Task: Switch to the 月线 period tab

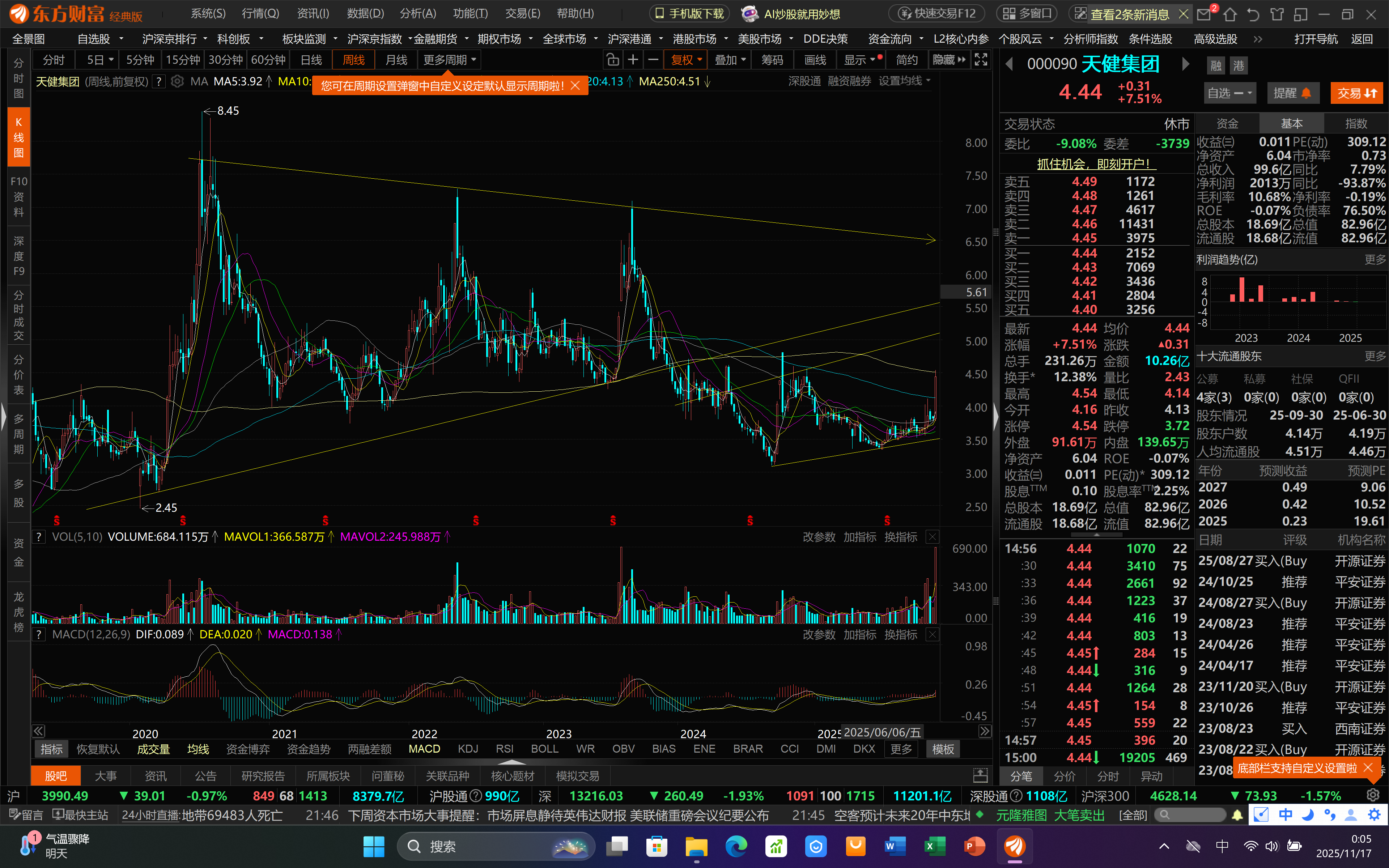Action: pos(396,60)
